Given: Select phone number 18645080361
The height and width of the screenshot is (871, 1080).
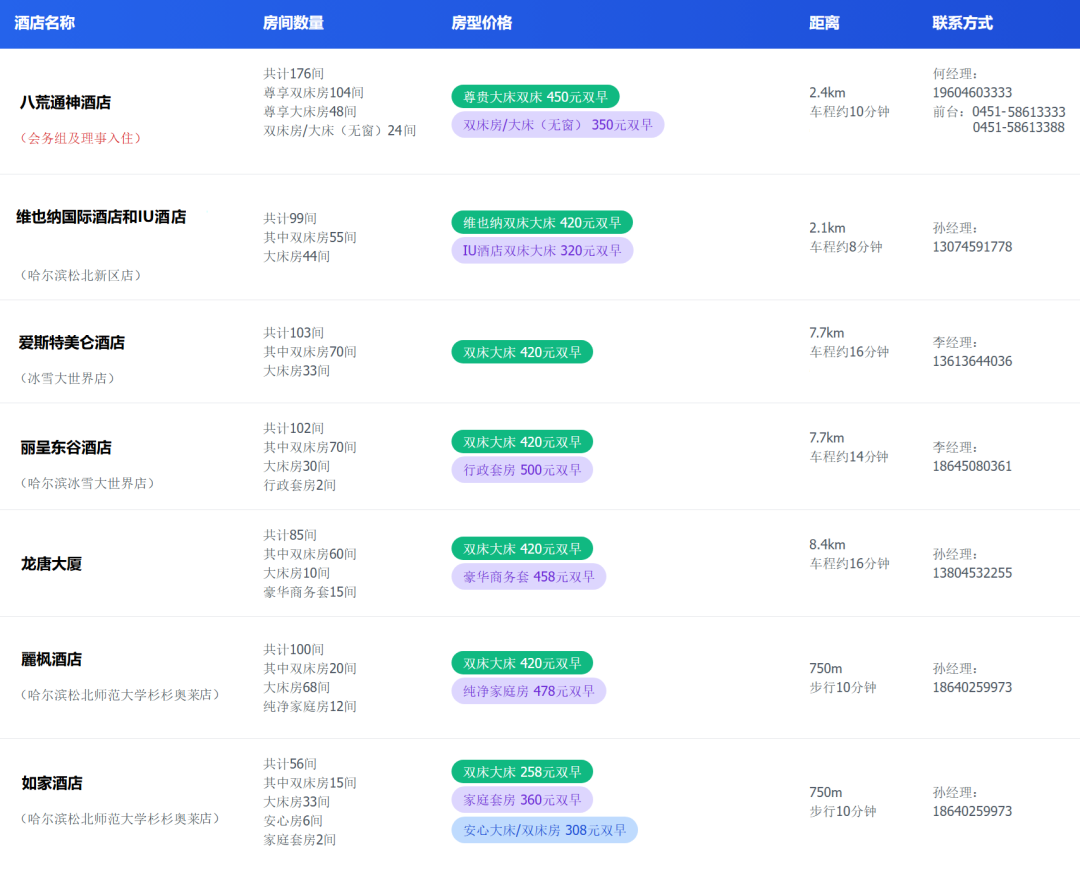Looking at the screenshot, I should click(972, 466).
